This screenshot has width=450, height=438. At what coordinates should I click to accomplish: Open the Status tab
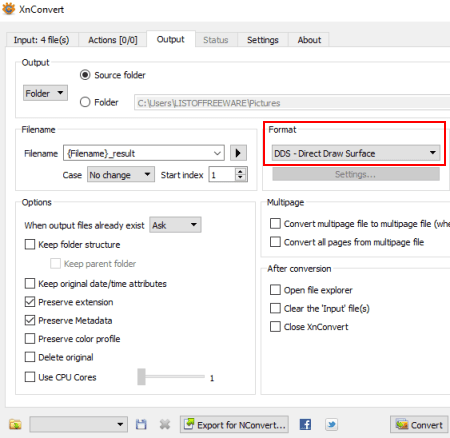tap(216, 40)
